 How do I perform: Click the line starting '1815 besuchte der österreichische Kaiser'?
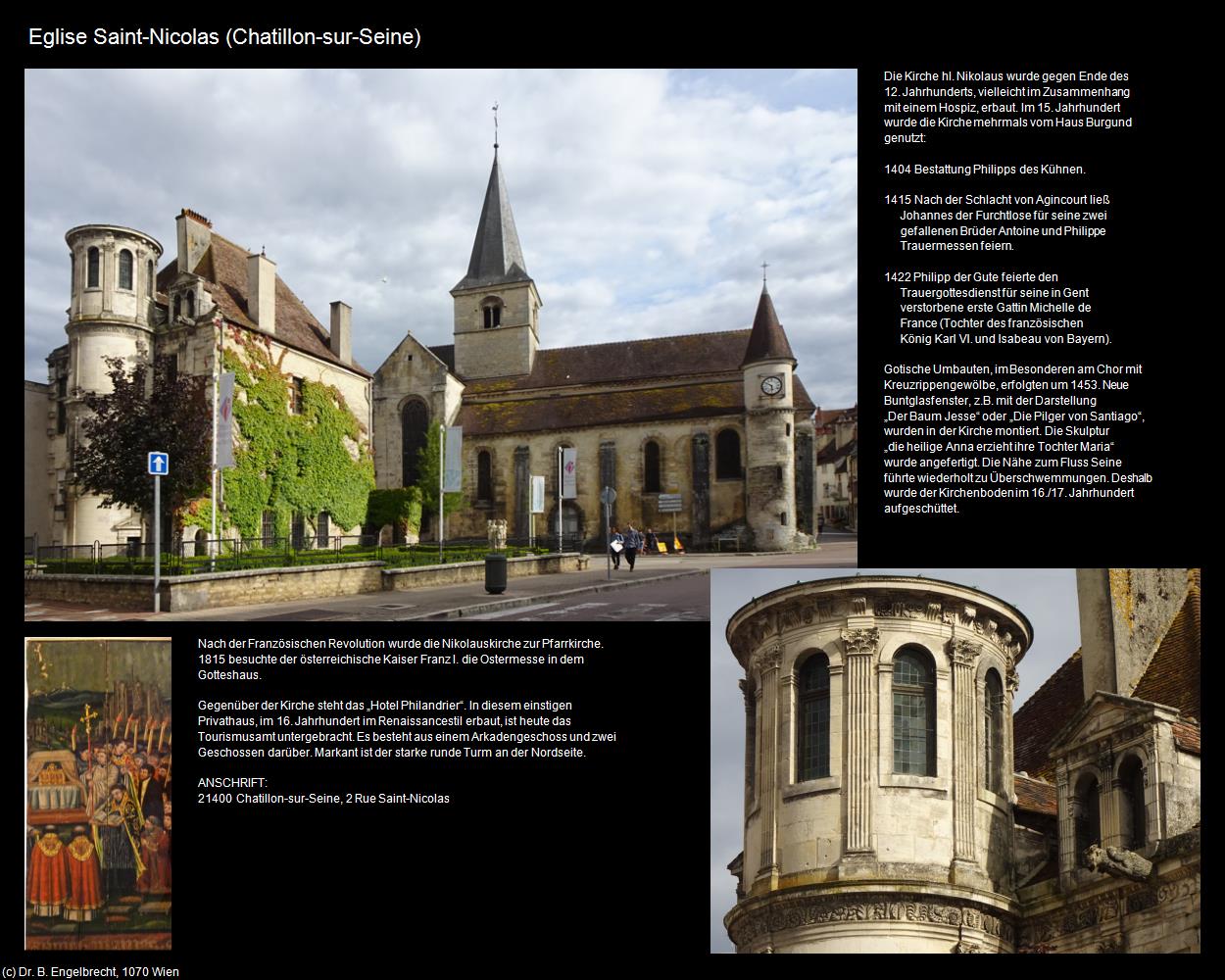tap(391, 660)
